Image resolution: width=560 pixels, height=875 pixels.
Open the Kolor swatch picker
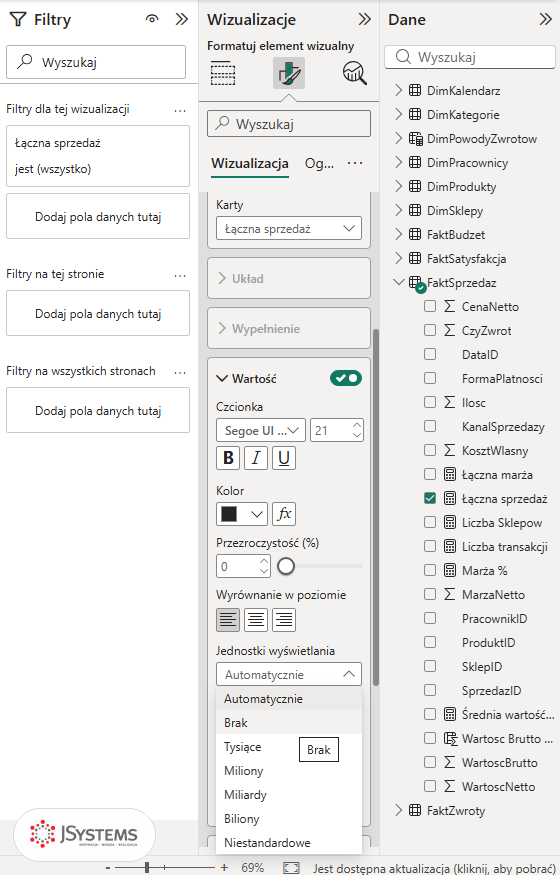[242, 514]
